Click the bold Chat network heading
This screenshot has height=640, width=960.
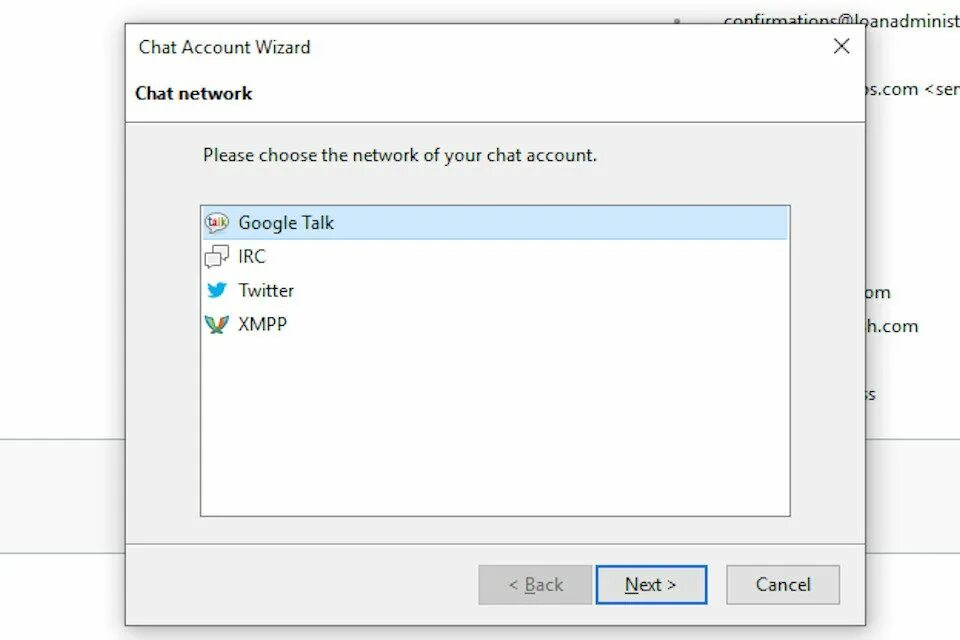pyautogui.click(x=193, y=93)
